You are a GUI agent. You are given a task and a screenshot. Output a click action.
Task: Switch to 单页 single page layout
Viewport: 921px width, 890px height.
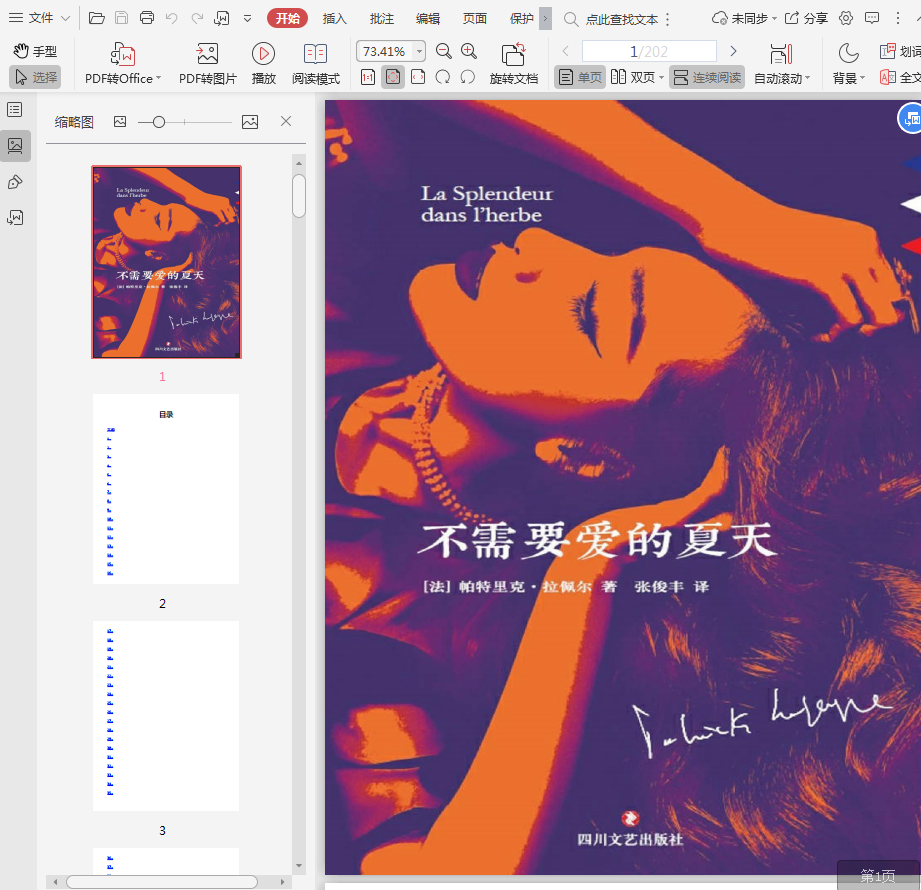pos(580,77)
